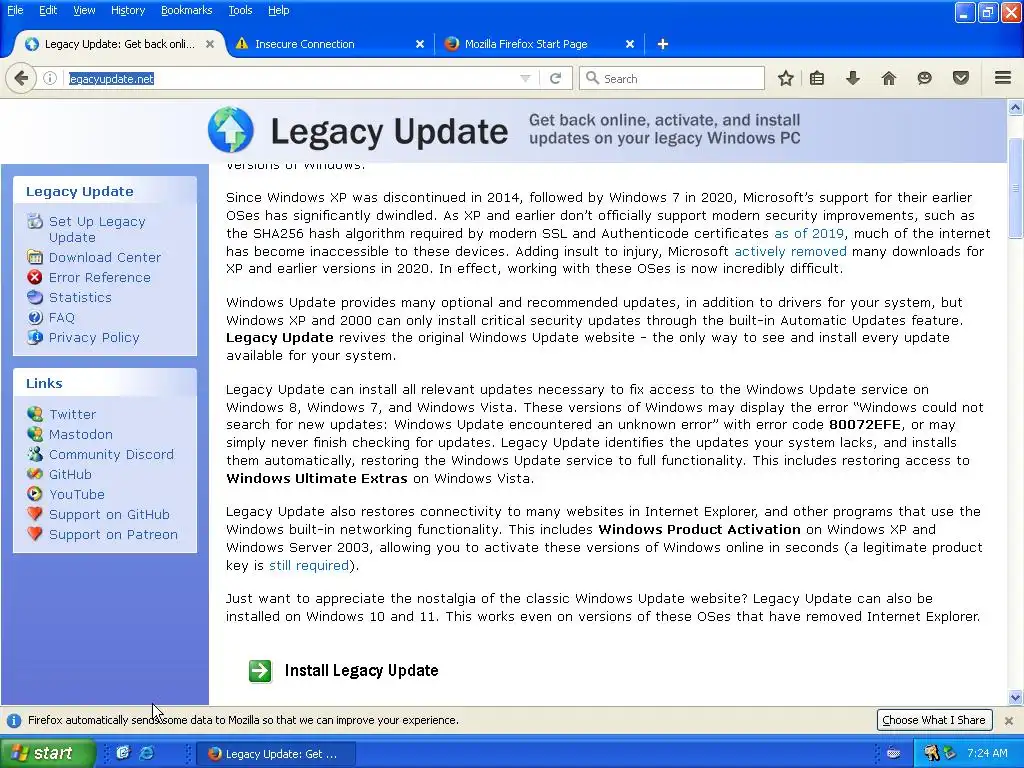Open the File menu
Viewport: 1024px width, 768px height.
click(x=15, y=10)
